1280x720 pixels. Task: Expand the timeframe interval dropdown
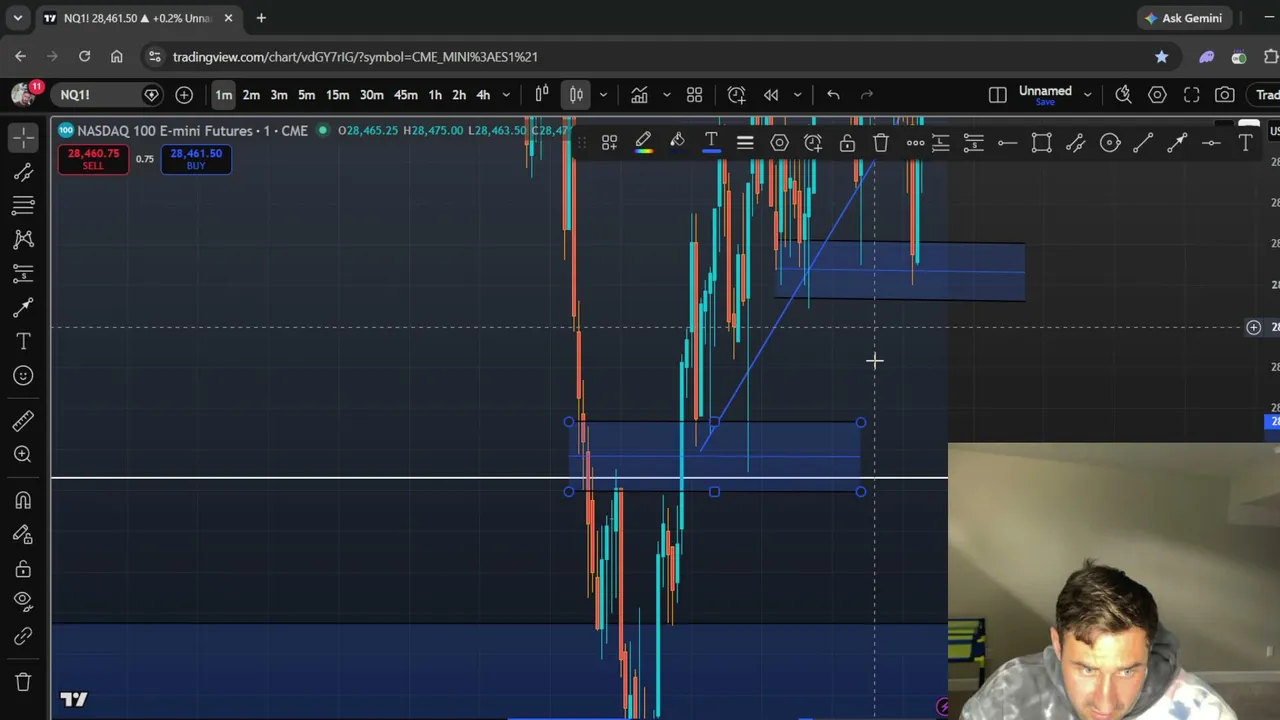point(506,95)
